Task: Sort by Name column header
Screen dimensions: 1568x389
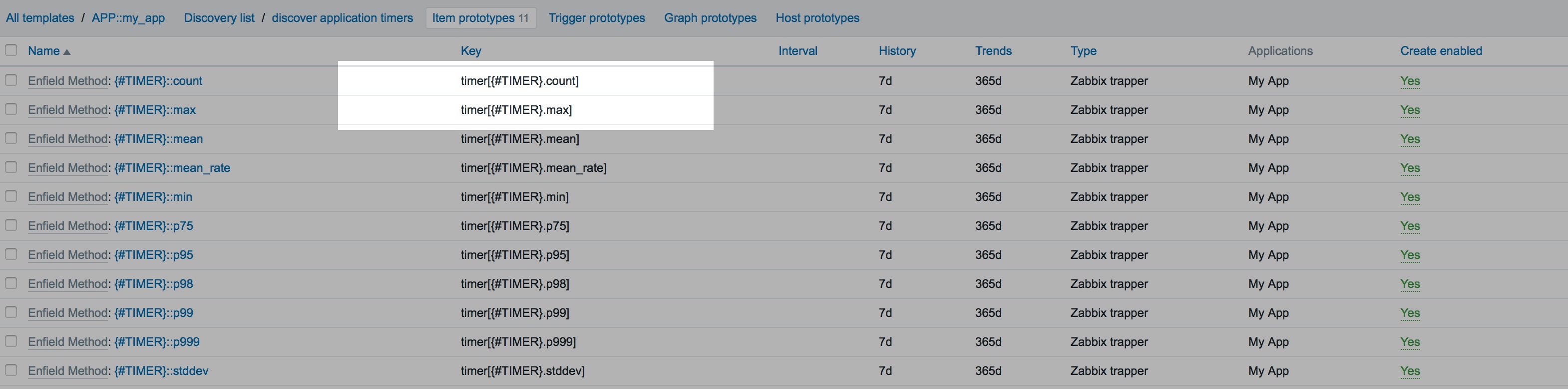Action: (49, 50)
